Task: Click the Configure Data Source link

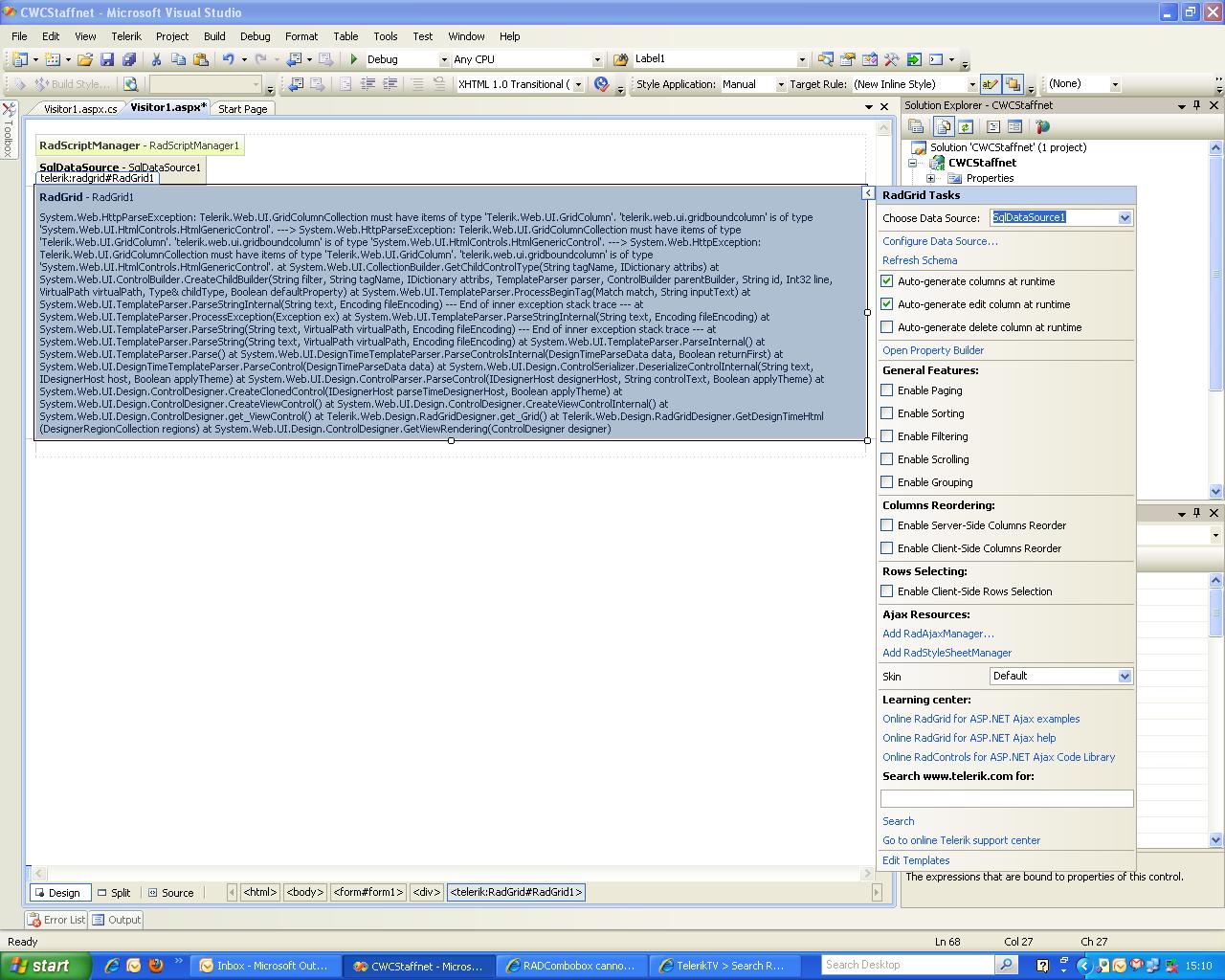Action: [940, 241]
